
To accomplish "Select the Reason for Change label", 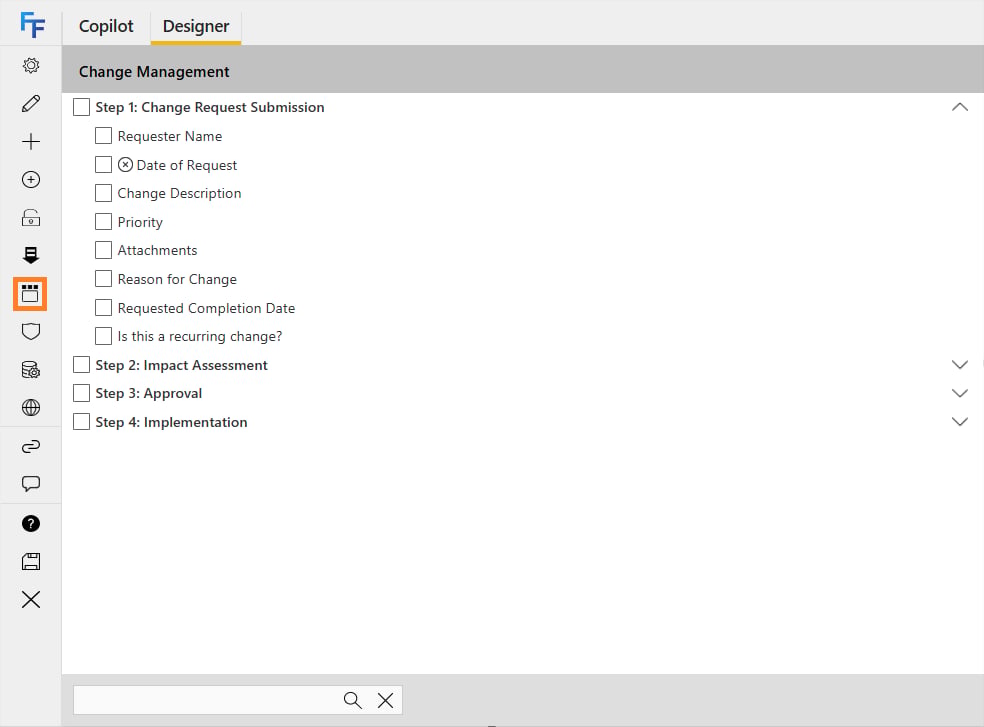I will (177, 279).
